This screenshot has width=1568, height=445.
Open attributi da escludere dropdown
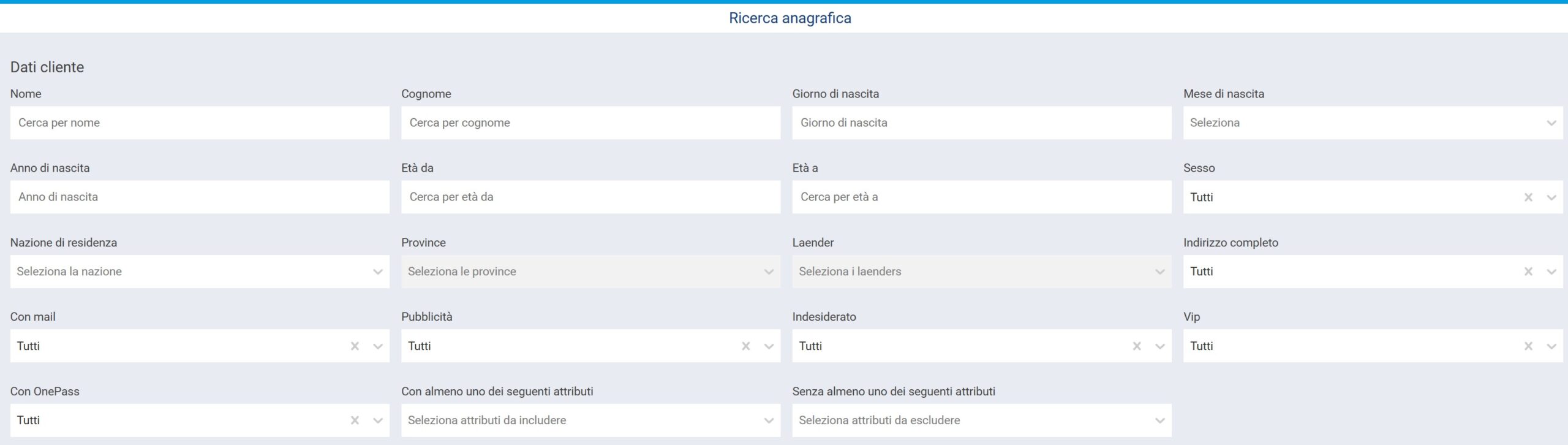click(x=981, y=420)
